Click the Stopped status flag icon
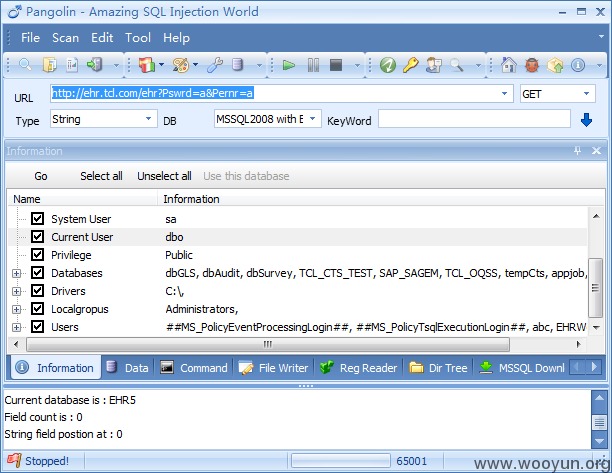This screenshot has height=473, width=612. (14, 461)
